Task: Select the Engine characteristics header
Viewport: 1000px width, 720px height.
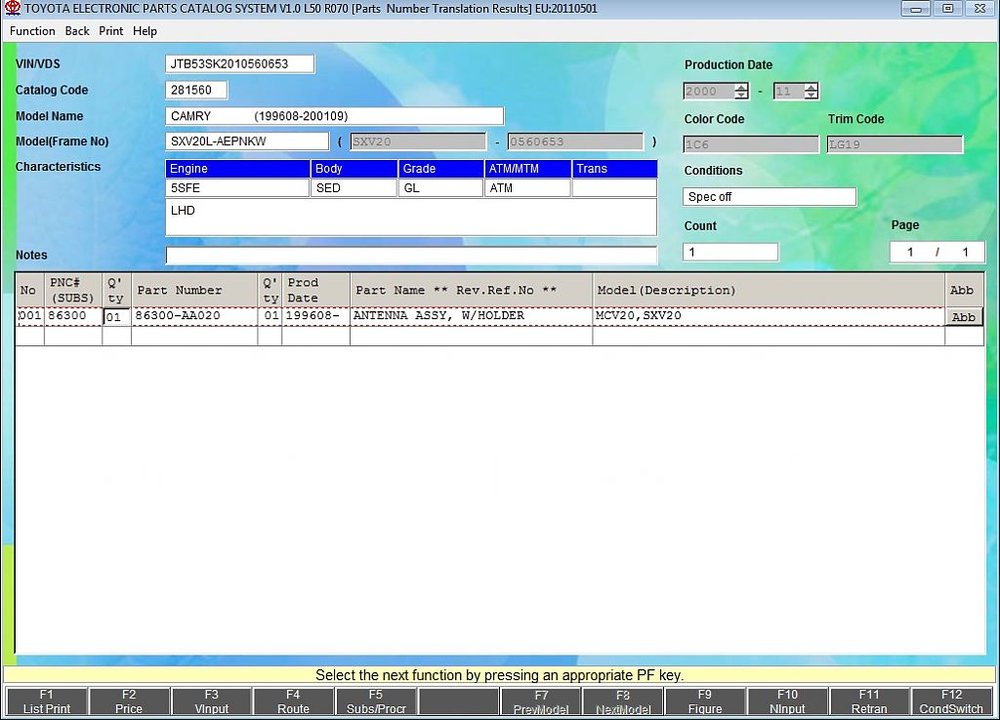Action: pos(237,168)
